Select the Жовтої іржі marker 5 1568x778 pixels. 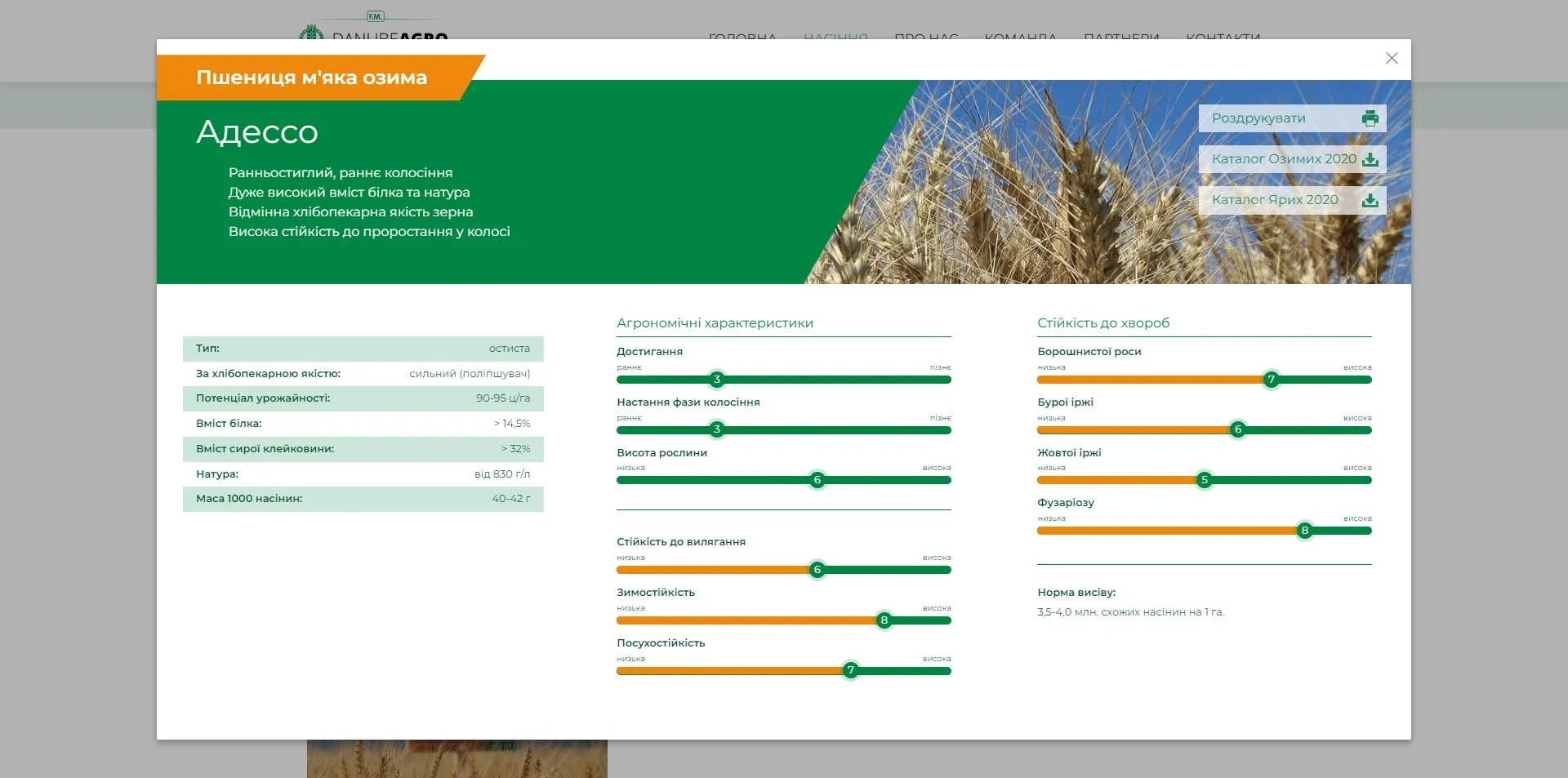[x=1204, y=480]
